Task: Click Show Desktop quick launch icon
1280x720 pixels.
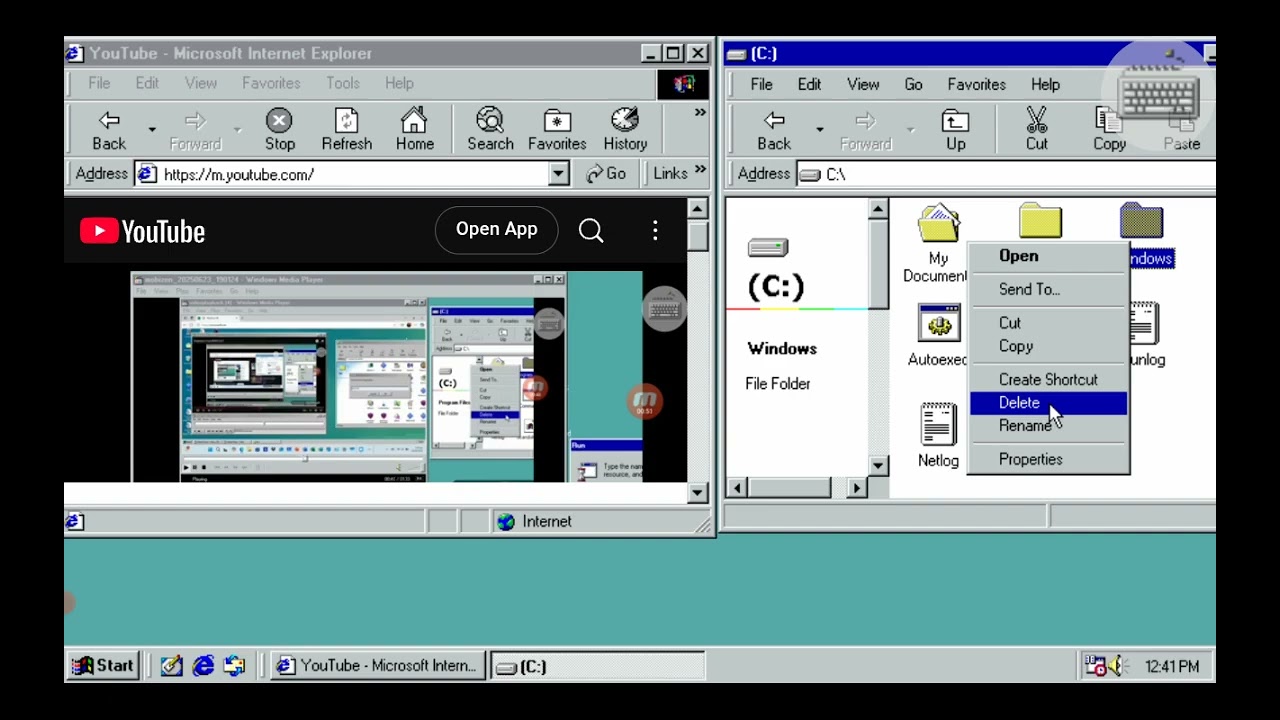Action: (171, 666)
